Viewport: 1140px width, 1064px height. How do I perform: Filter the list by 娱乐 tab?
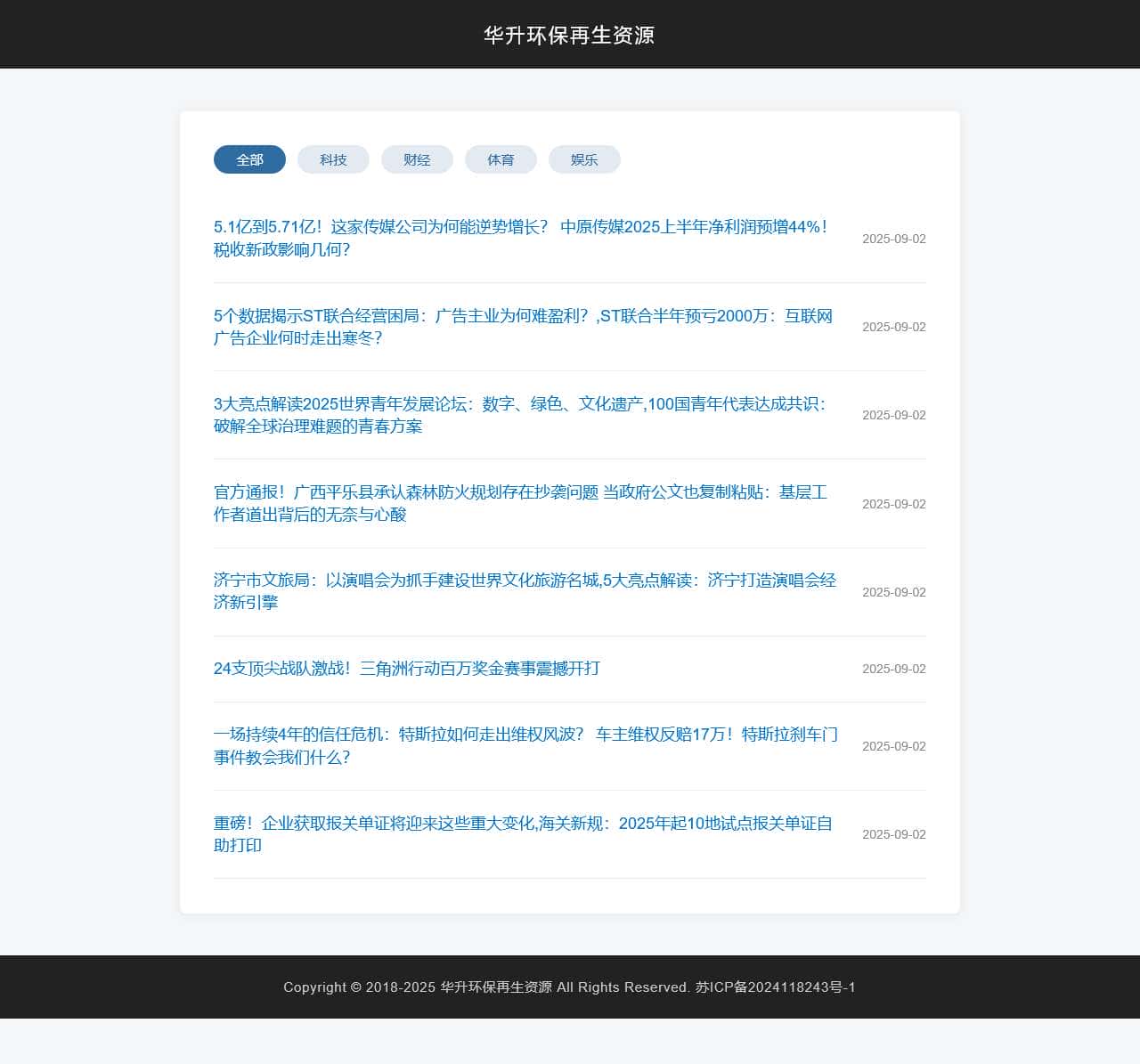584,159
